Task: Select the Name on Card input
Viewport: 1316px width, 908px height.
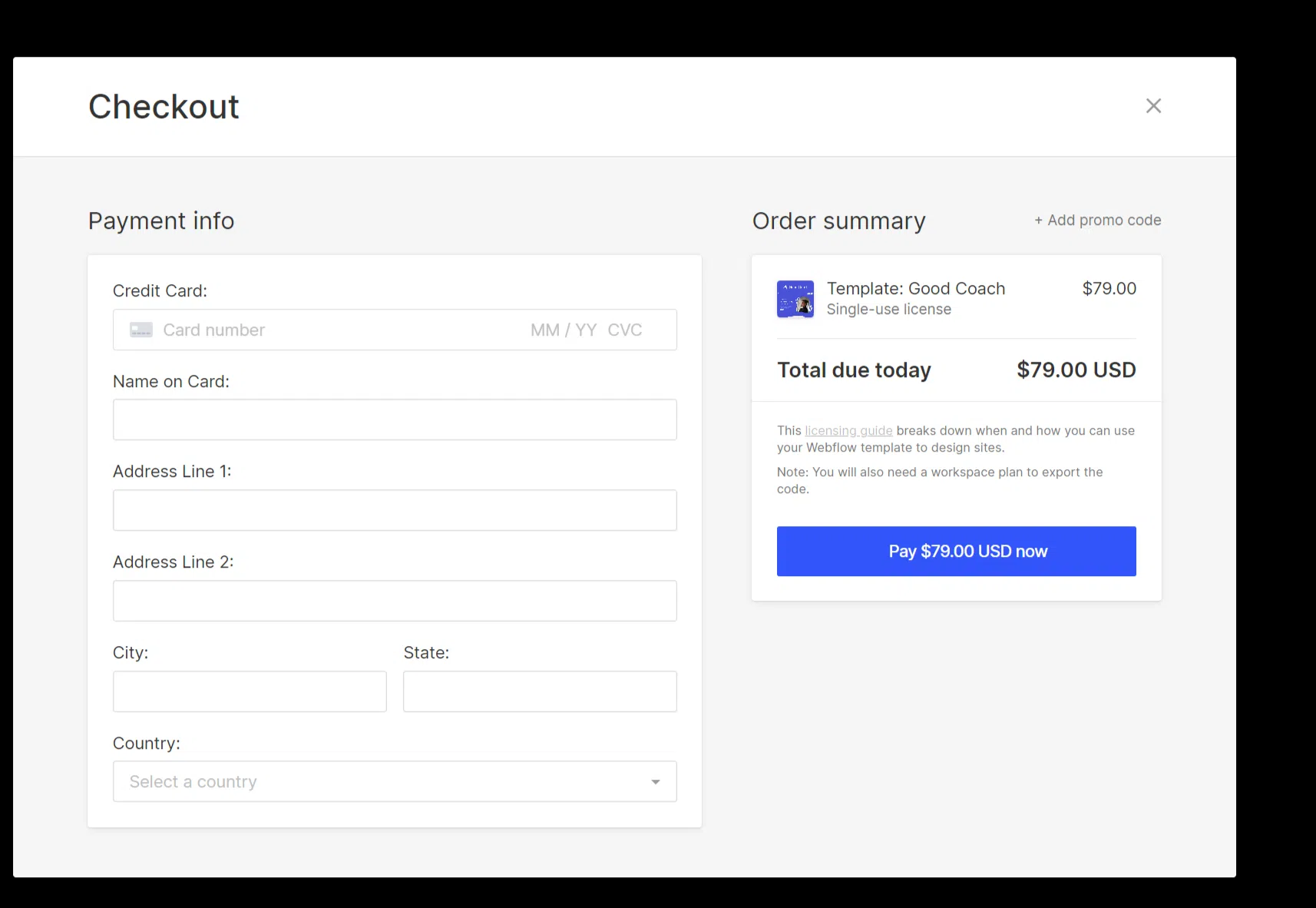Action: click(395, 420)
